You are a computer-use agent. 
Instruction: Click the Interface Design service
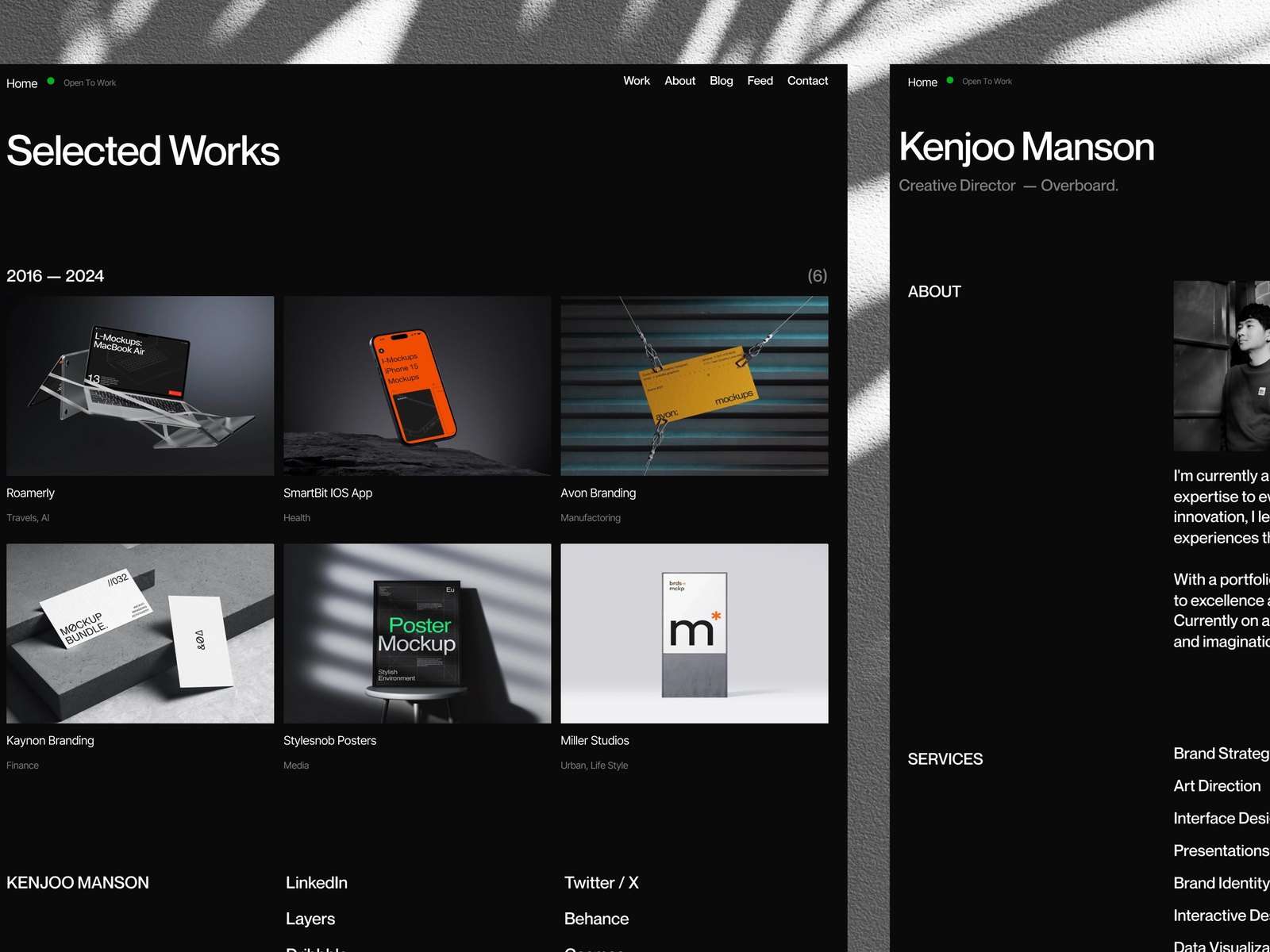(x=1222, y=818)
